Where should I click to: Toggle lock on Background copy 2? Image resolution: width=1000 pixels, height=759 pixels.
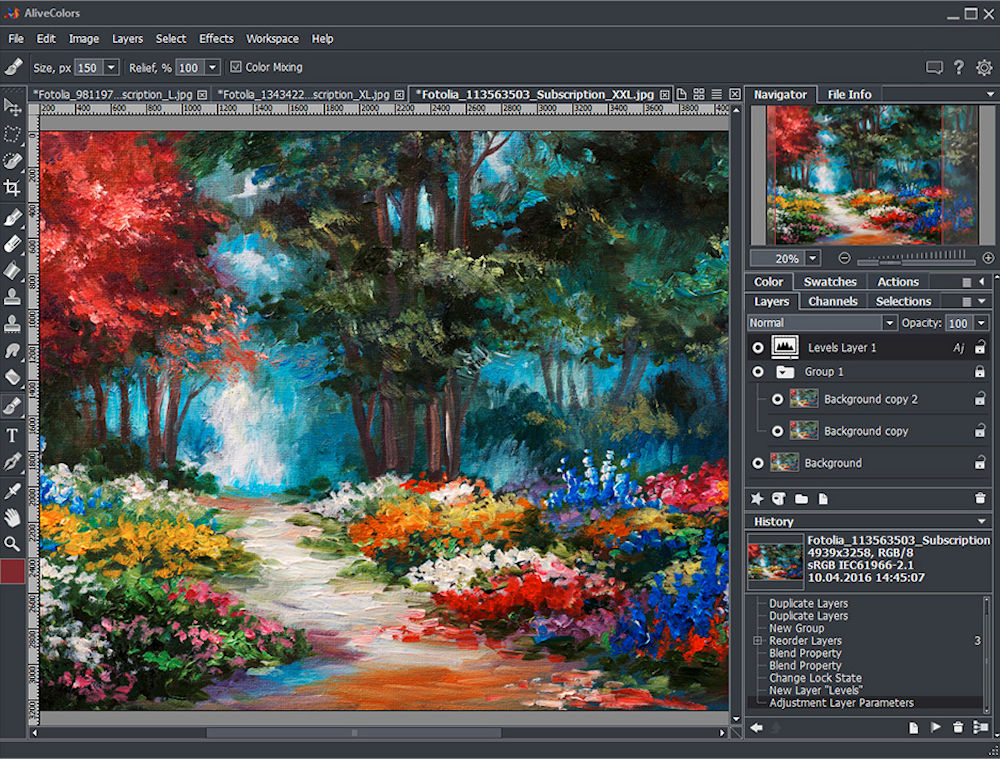[980, 399]
